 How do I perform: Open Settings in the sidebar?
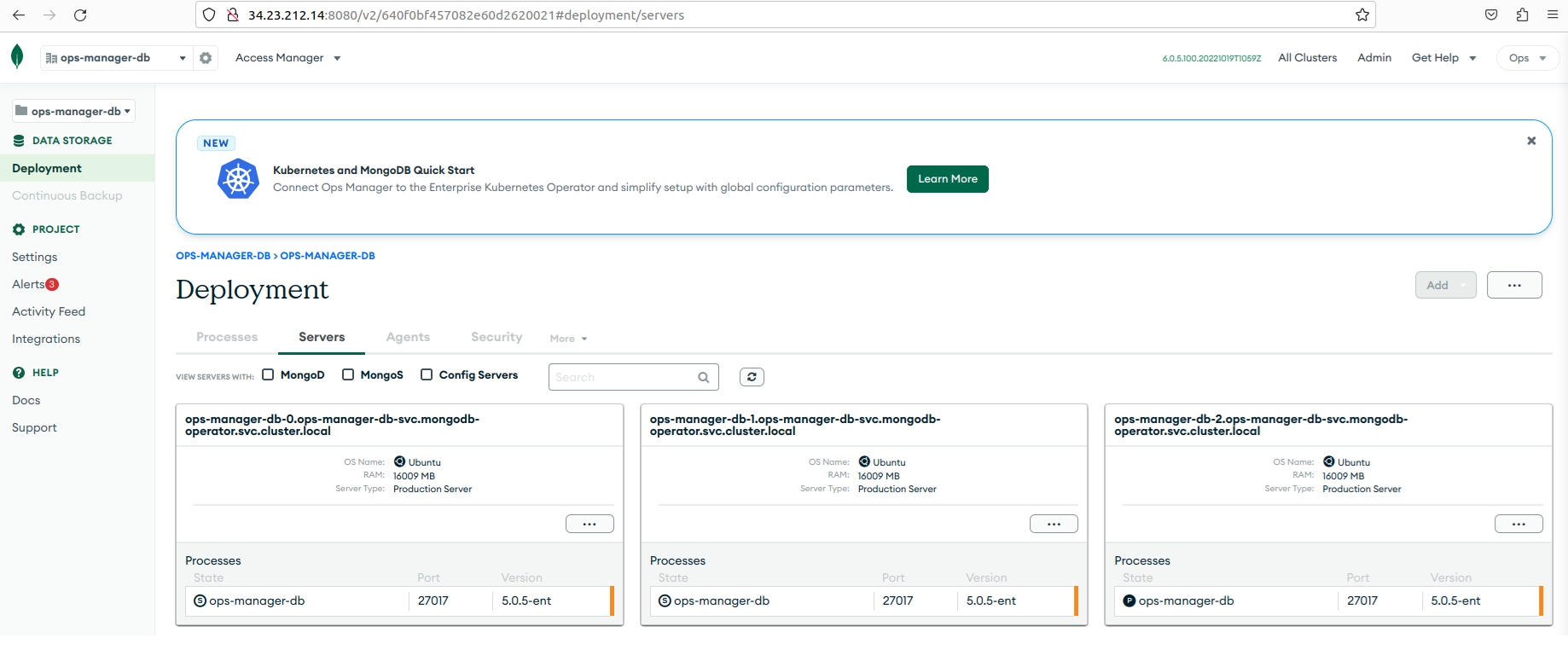pyautogui.click(x=35, y=257)
